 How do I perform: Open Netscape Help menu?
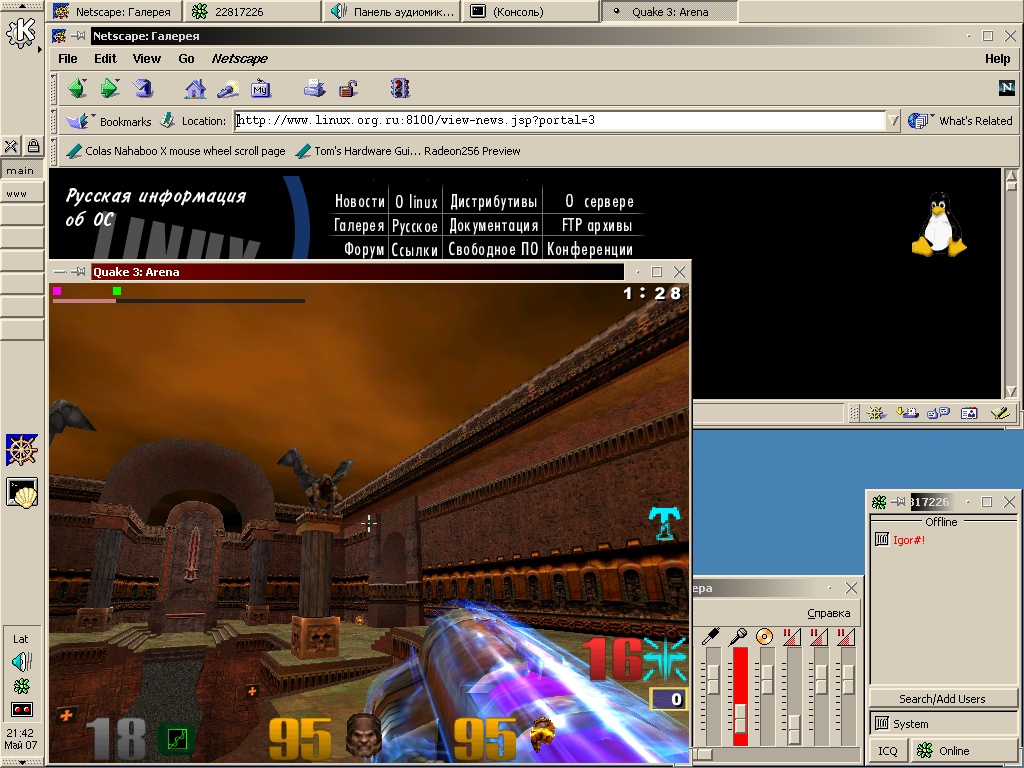(997, 59)
